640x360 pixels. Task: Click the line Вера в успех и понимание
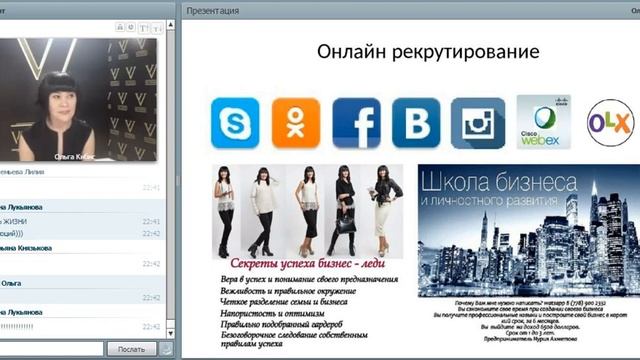pyautogui.click(x=309, y=280)
